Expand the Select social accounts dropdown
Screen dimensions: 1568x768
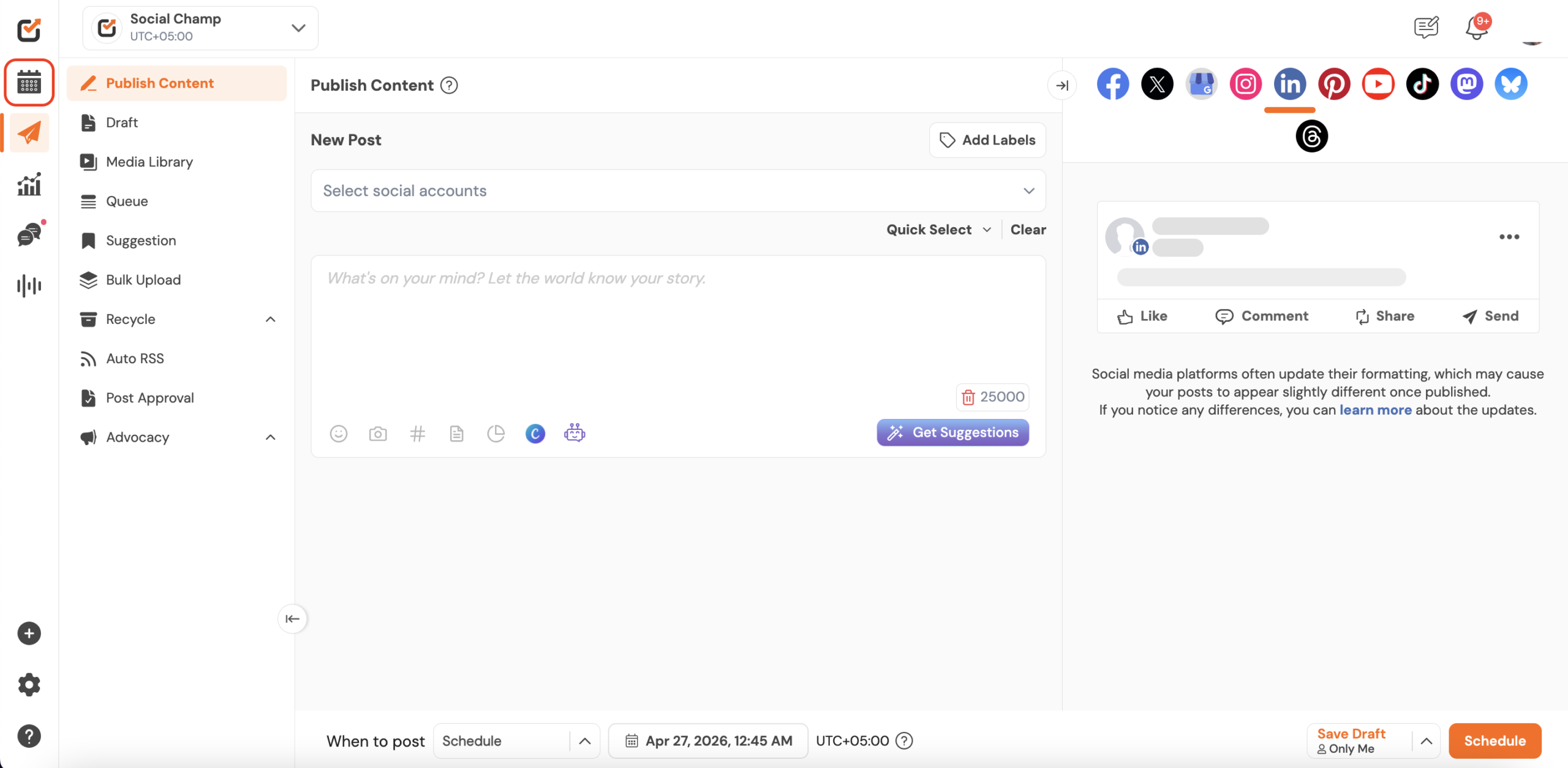pos(678,190)
